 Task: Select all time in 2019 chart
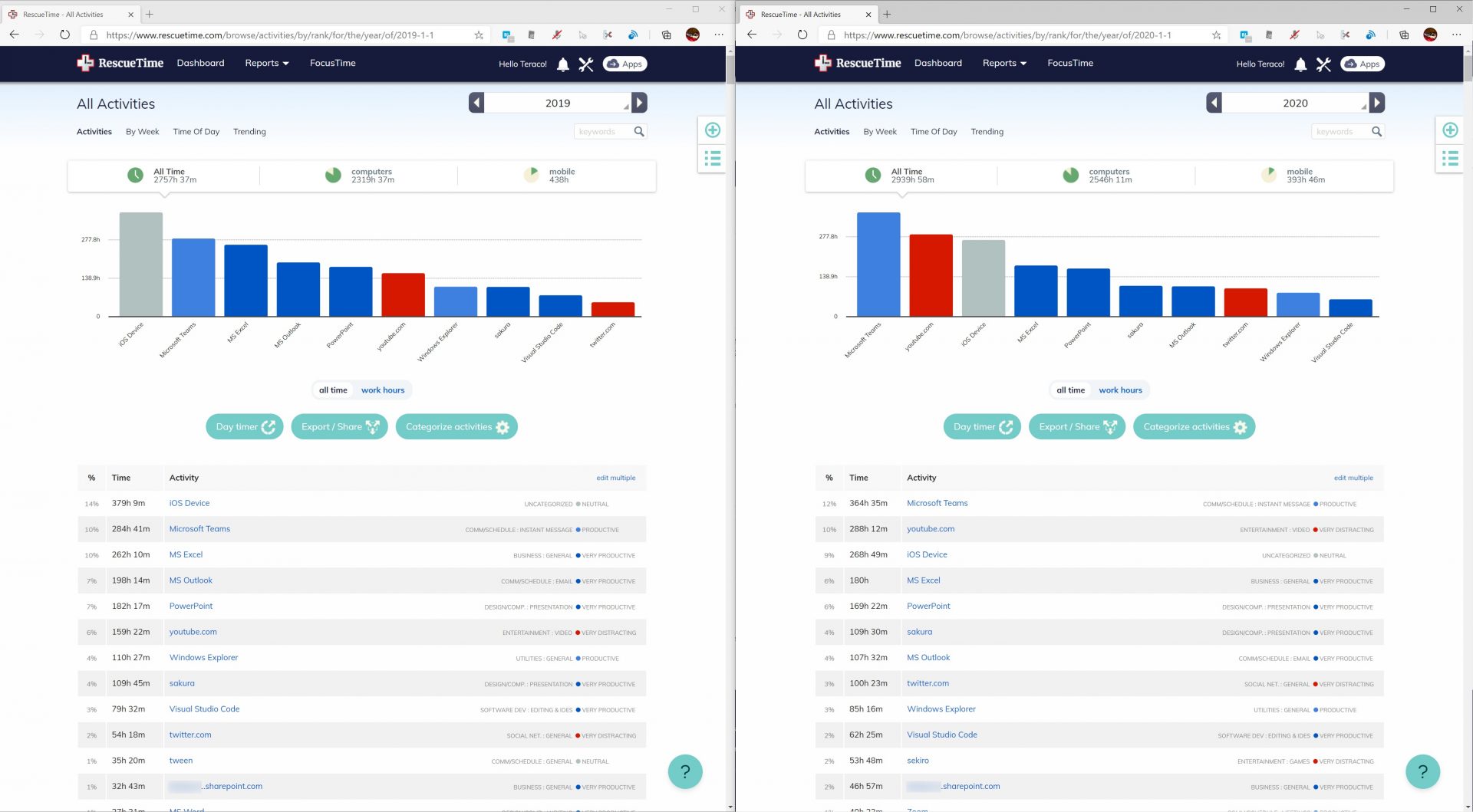coord(333,390)
